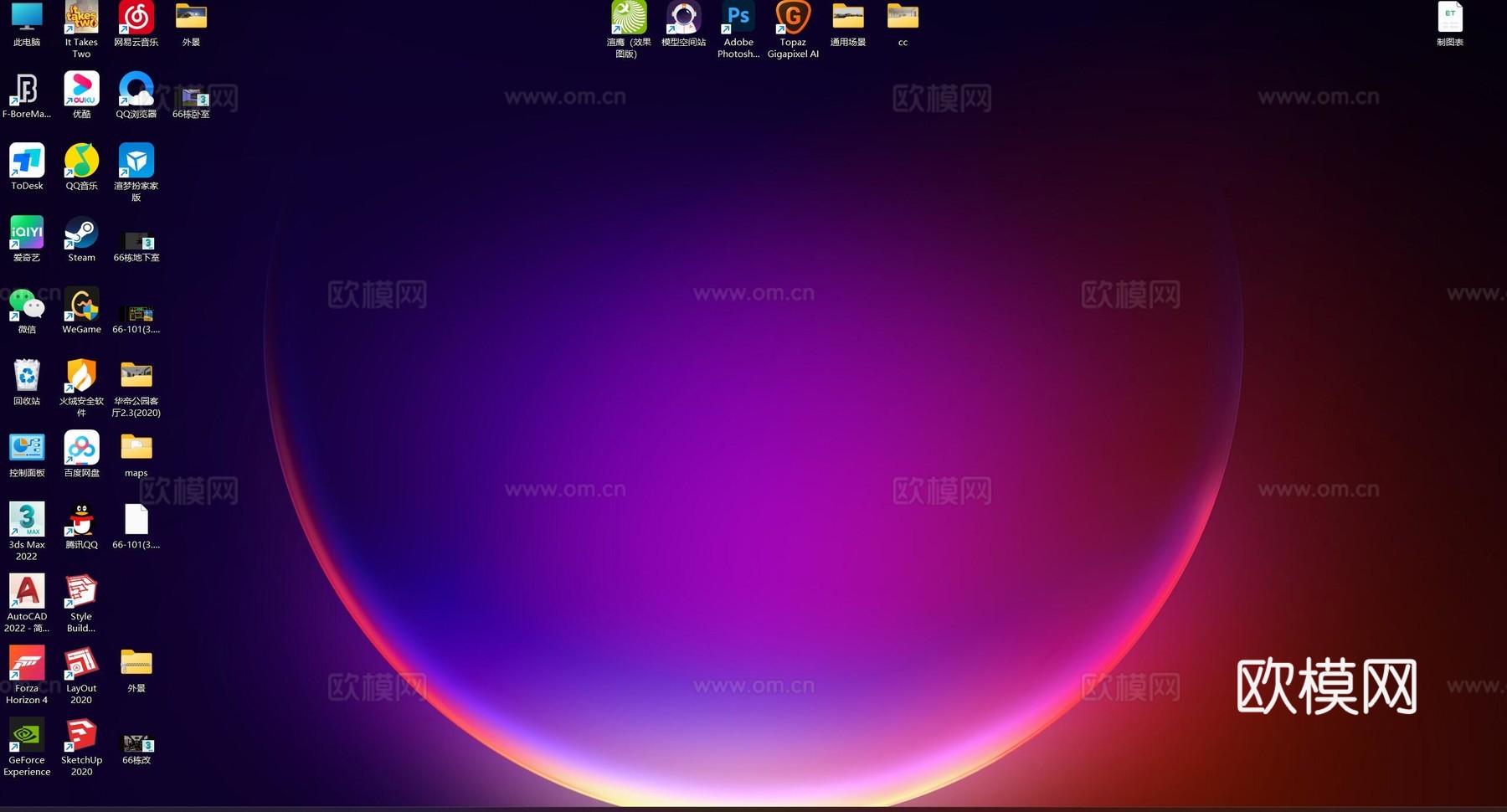Select the 66栋地下室 scene file

pyautogui.click(x=136, y=239)
